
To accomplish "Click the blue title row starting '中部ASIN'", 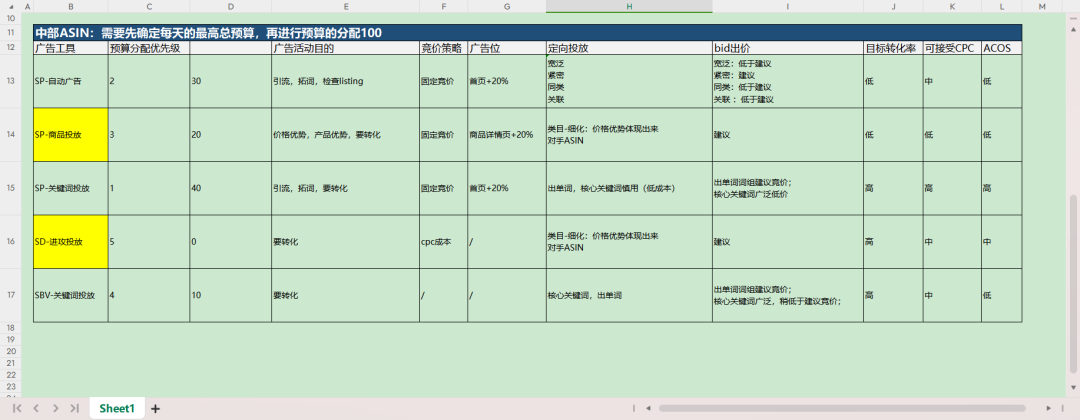I will [x=528, y=32].
